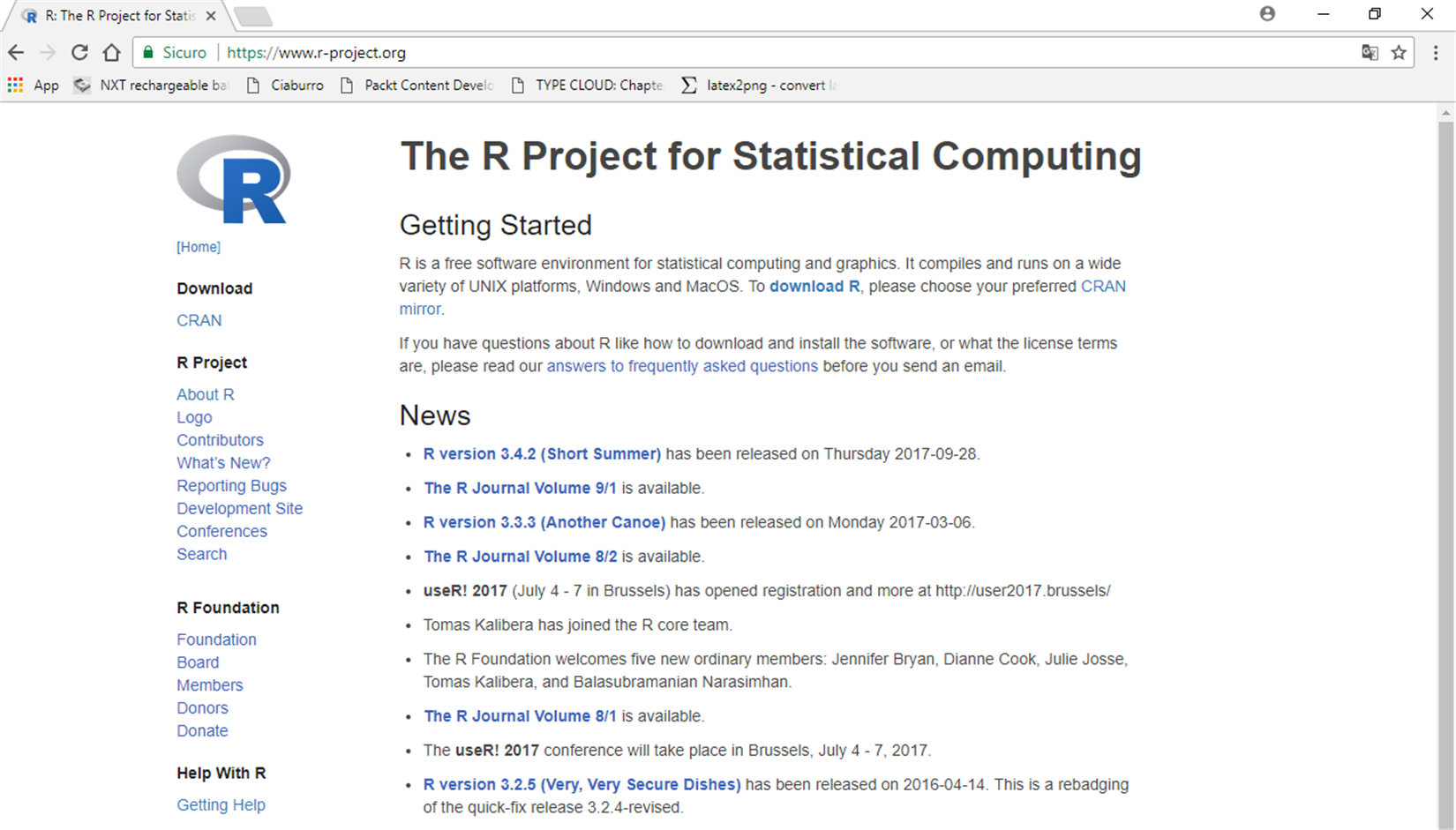
Task: Open answers to frequently asked questions link
Action: pos(682,366)
